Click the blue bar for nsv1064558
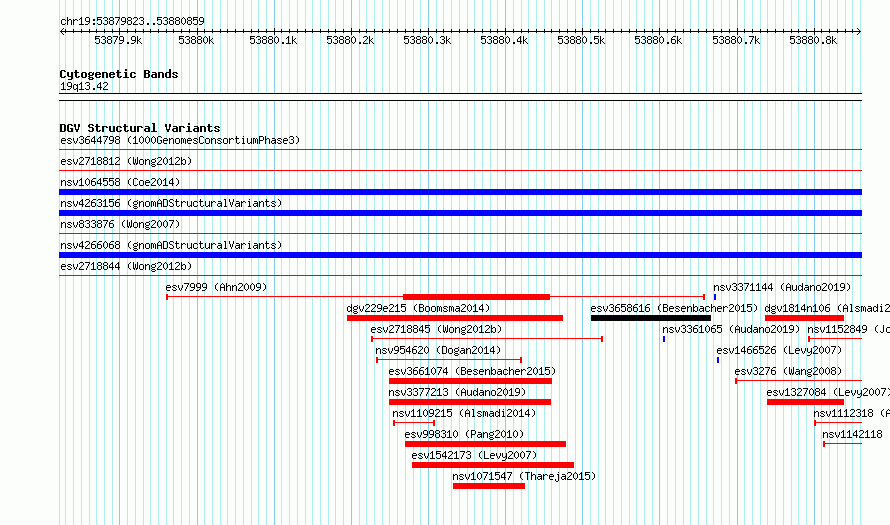Viewport: 890px width, 525px height. tap(460, 192)
